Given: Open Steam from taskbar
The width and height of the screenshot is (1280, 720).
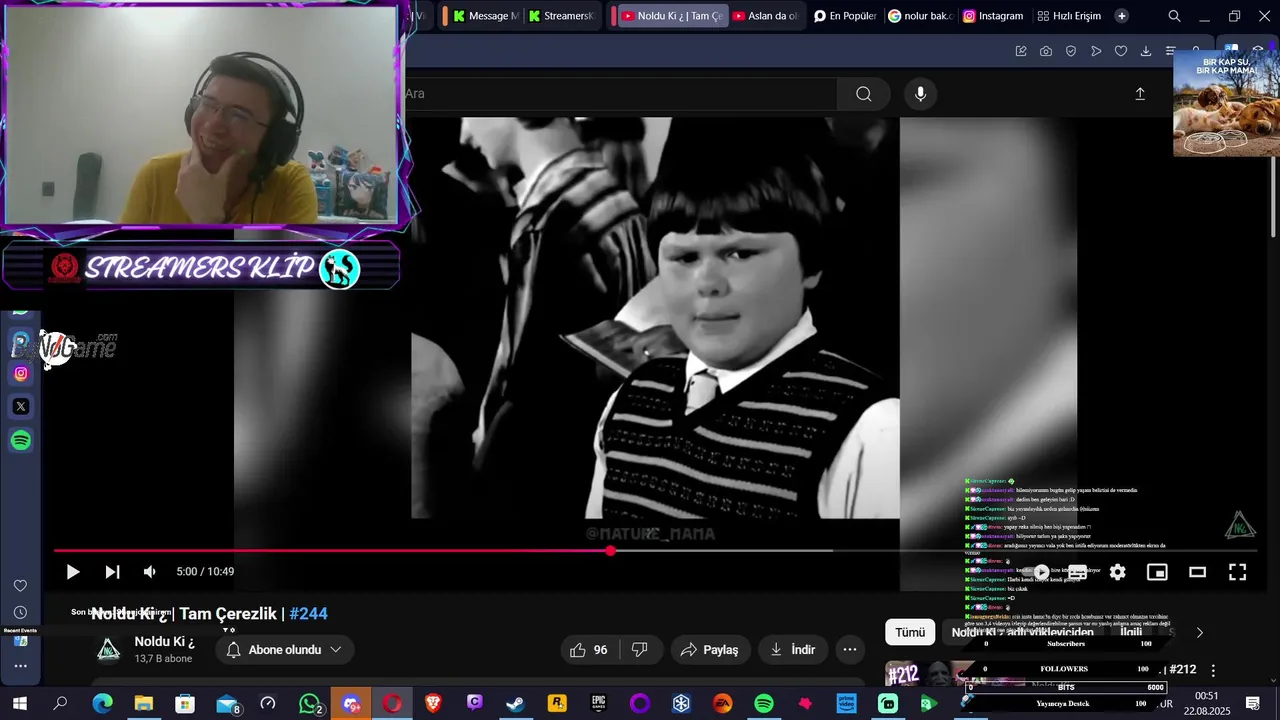Looking at the screenshot, I should point(515,704).
